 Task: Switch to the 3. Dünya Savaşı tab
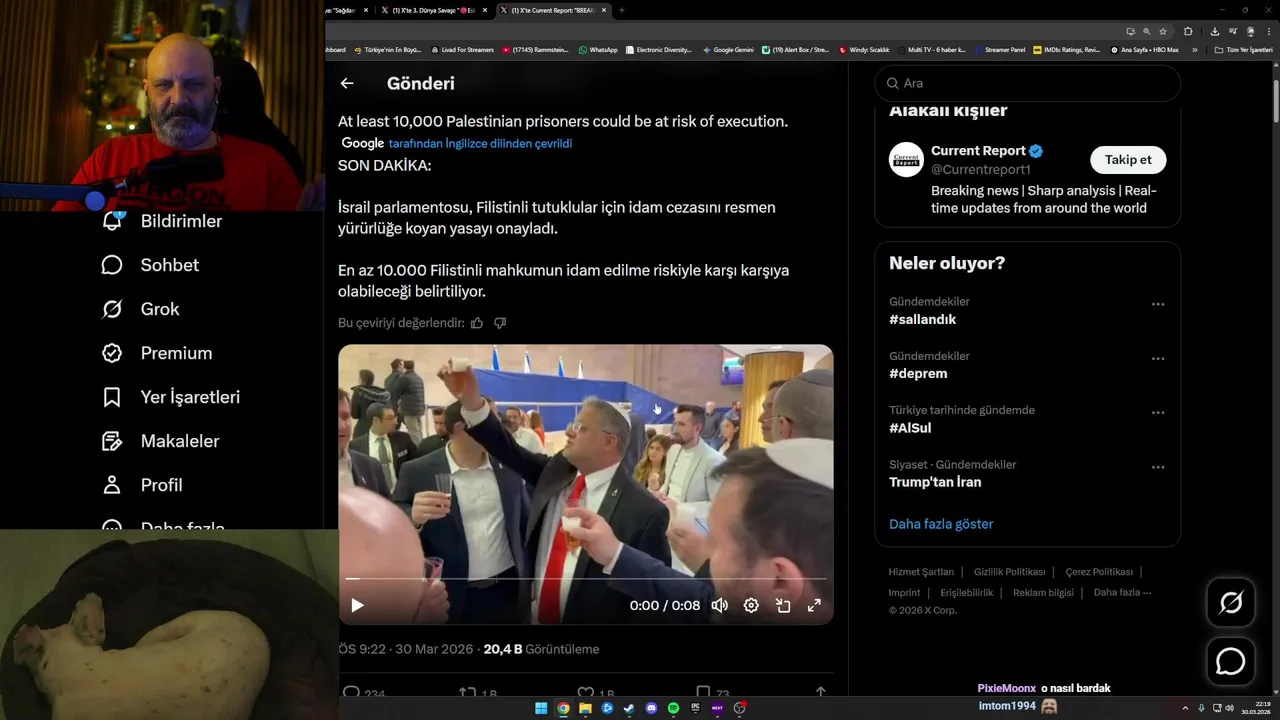(433, 10)
